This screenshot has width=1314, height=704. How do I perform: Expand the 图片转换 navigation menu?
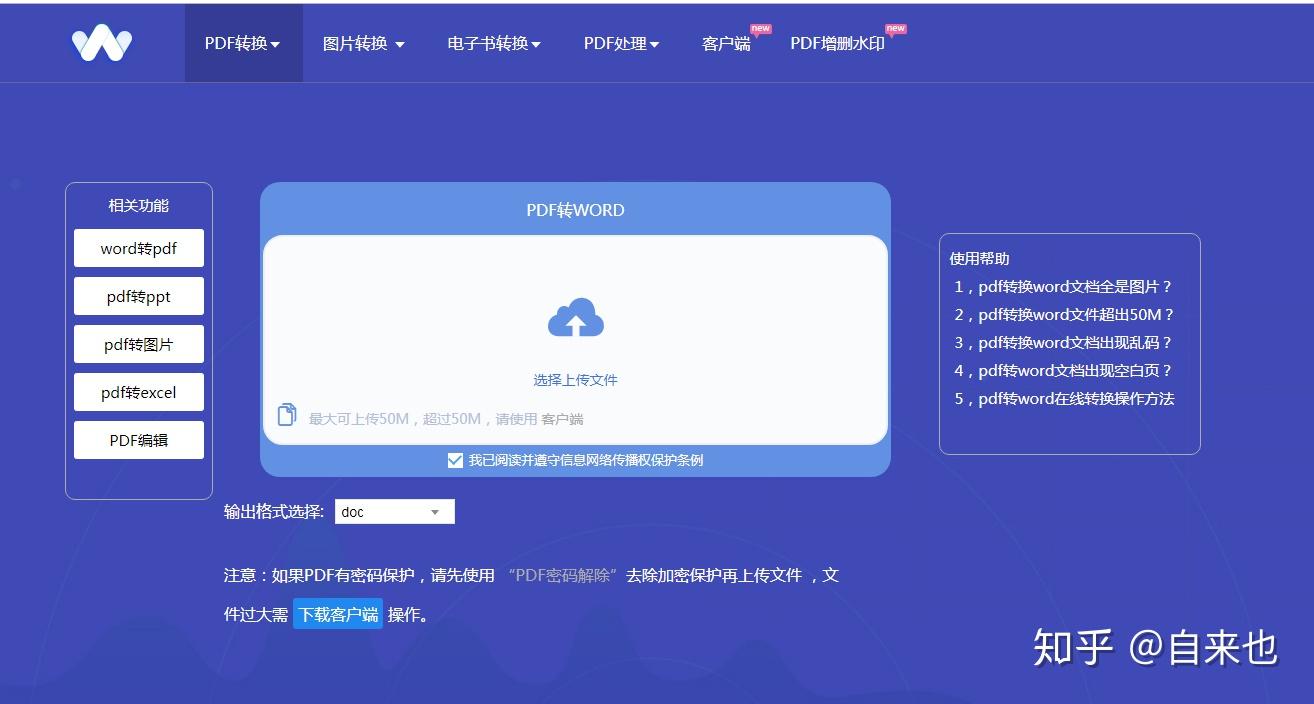[364, 43]
